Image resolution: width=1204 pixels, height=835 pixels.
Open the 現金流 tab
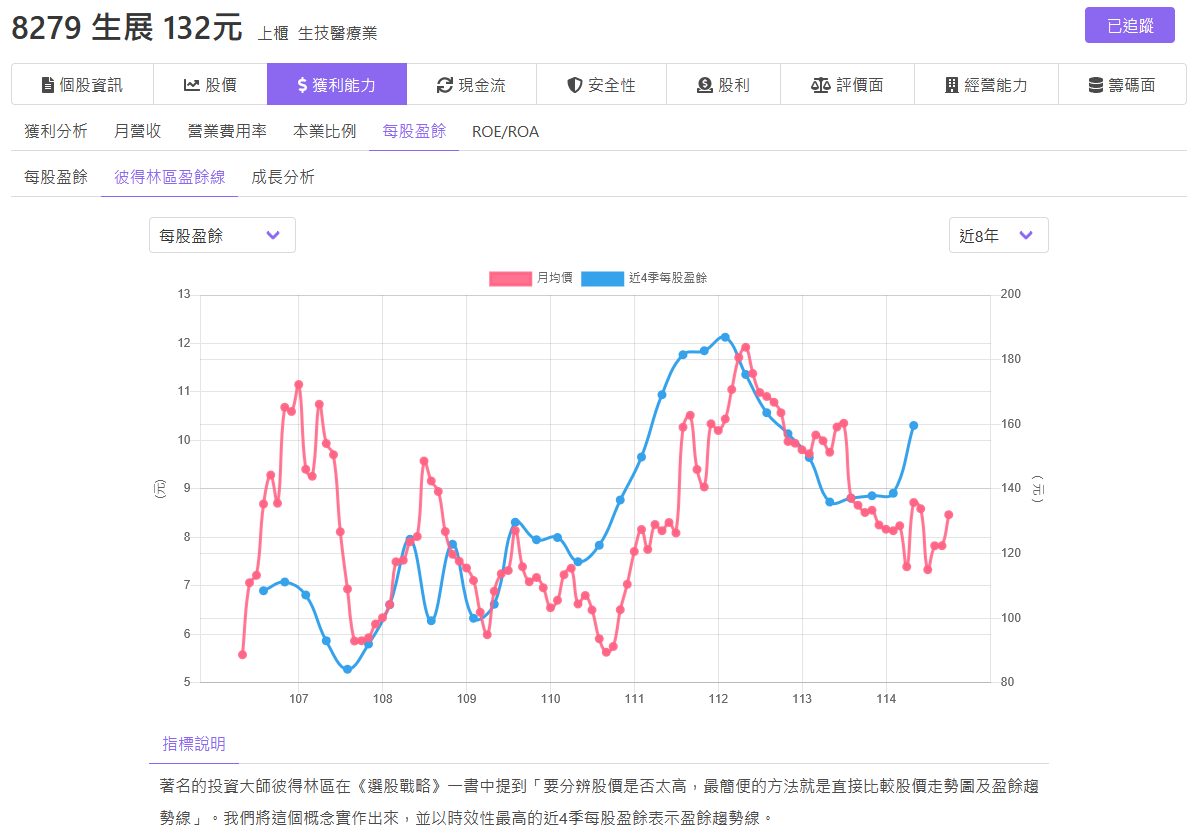[471, 85]
